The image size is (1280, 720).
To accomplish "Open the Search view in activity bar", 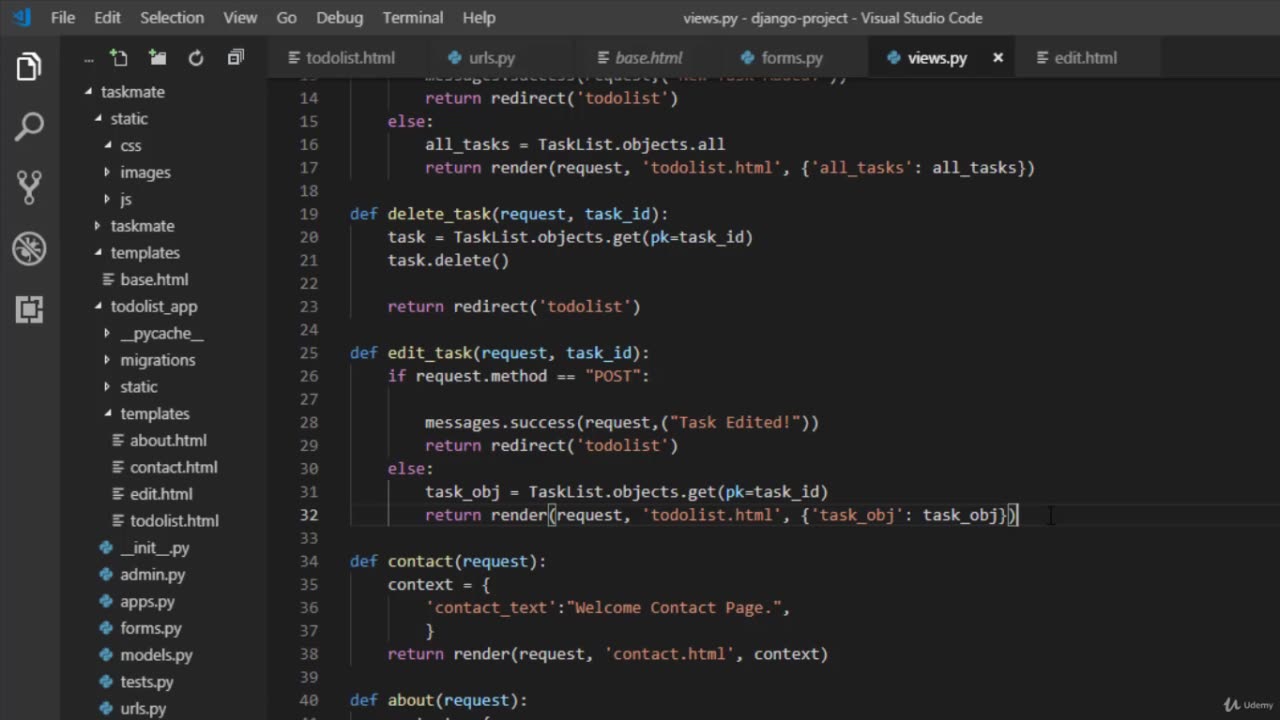I will click(29, 127).
